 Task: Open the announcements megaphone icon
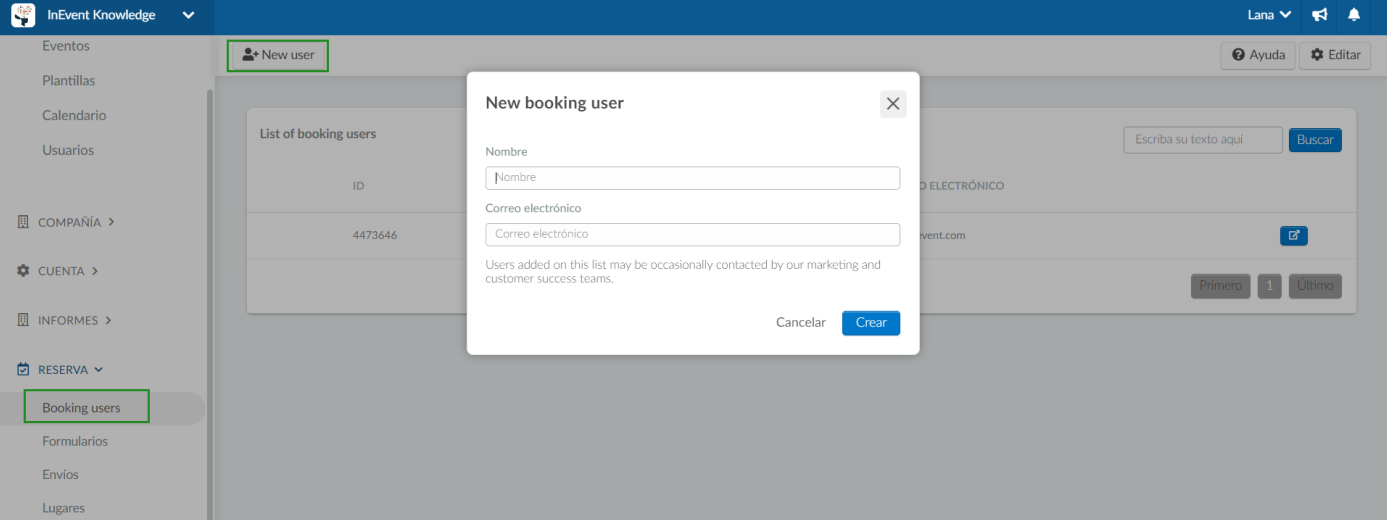(x=1320, y=15)
